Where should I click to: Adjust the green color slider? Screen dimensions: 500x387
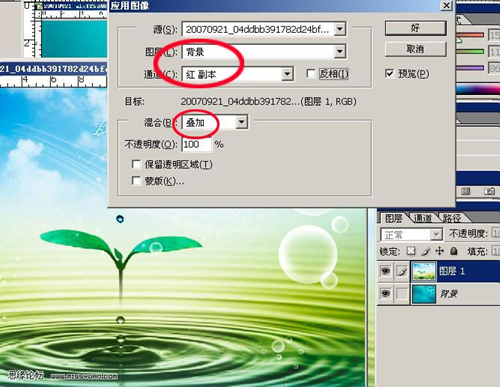point(470,51)
